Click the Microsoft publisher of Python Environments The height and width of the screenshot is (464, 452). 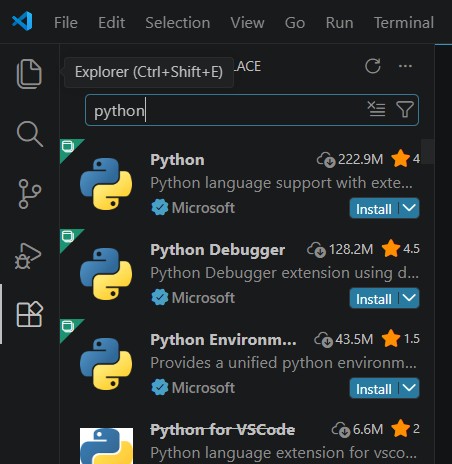point(203,388)
